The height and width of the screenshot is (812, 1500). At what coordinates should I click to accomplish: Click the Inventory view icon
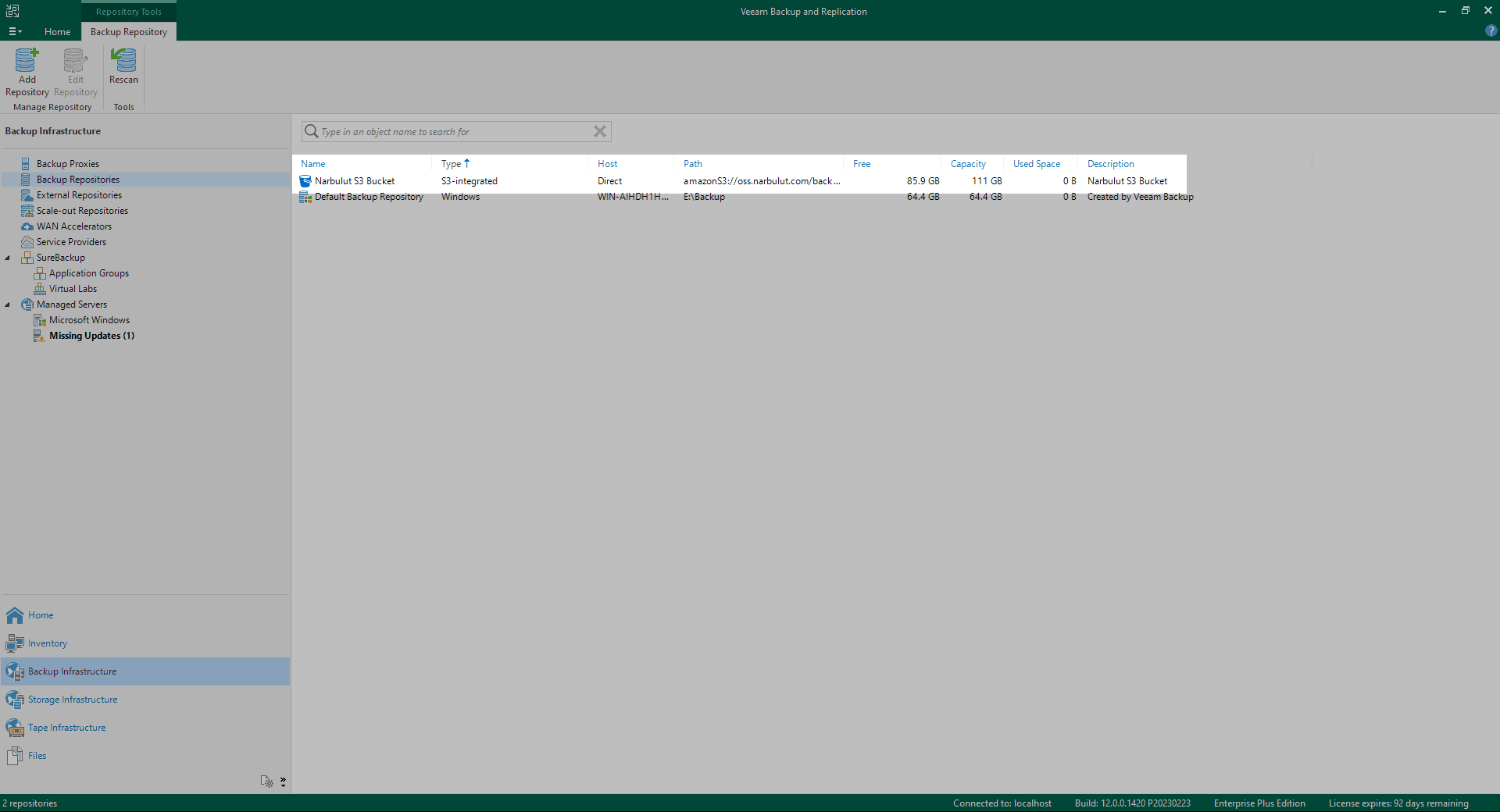coord(15,643)
